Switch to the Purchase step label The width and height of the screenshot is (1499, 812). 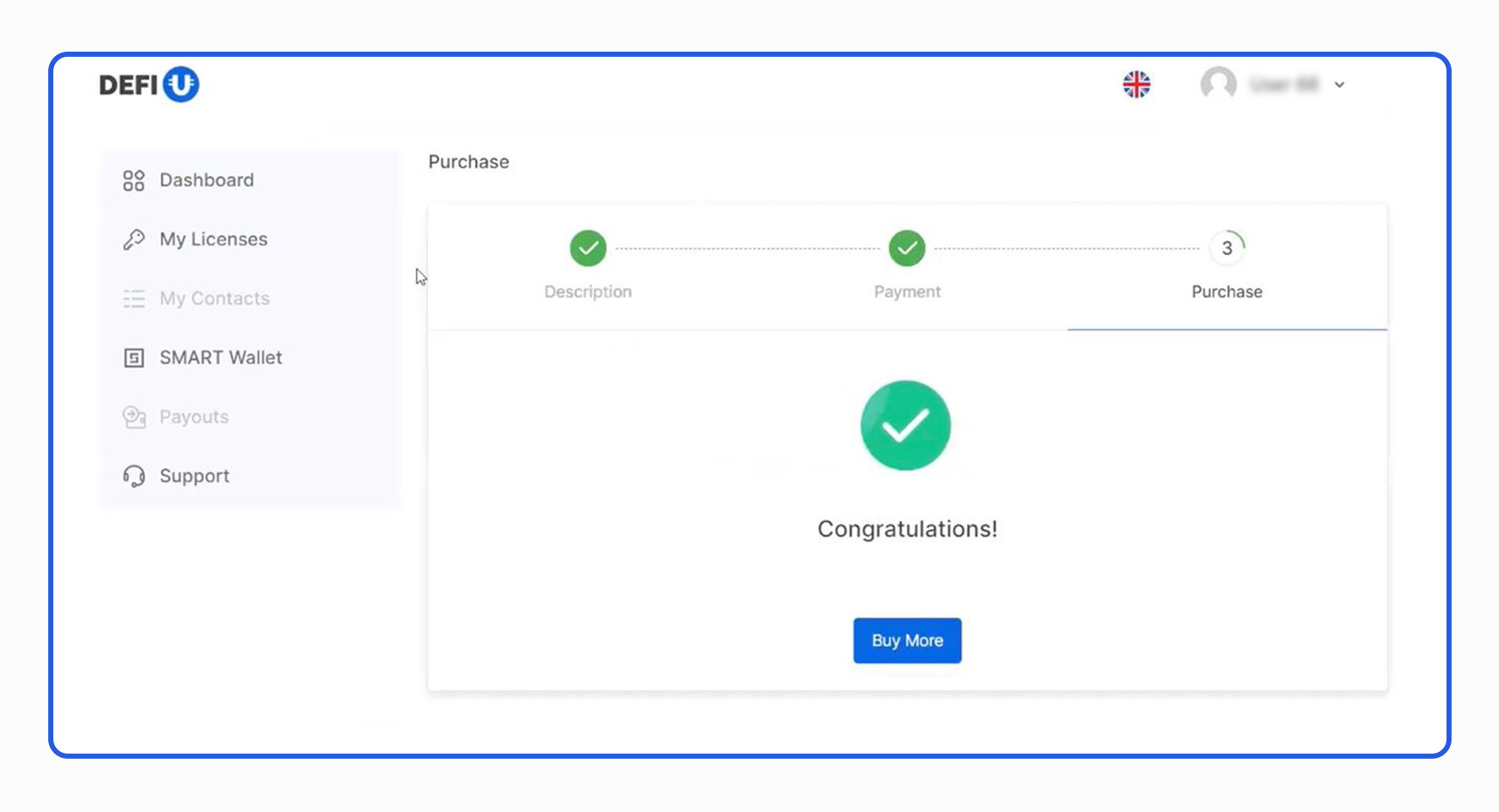pos(1226,292)
